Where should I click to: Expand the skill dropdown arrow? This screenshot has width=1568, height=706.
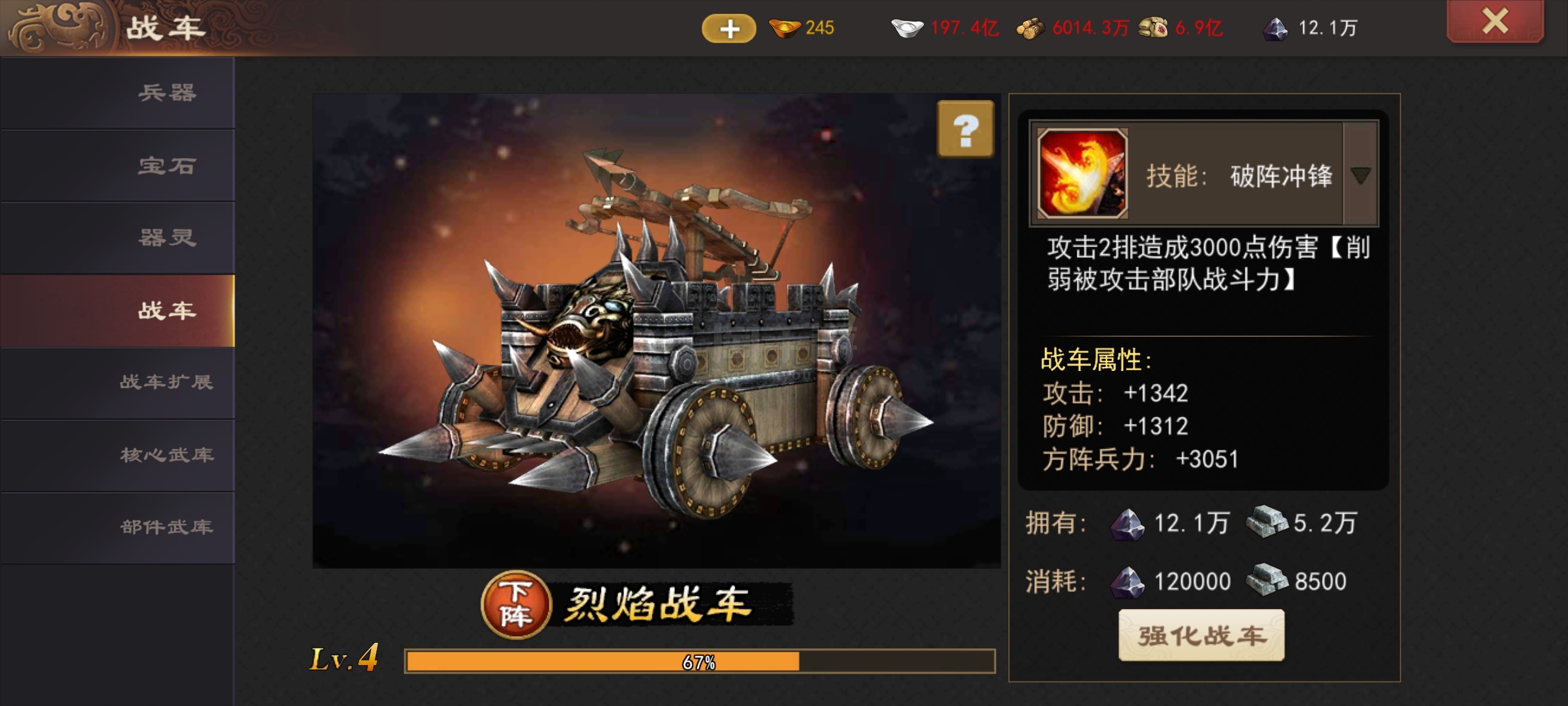point(1360,175)
